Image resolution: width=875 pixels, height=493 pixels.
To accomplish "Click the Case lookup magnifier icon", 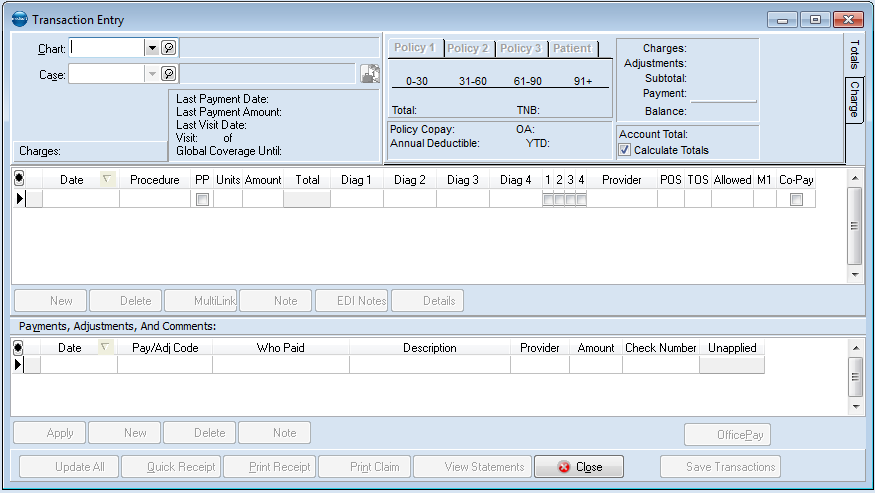I will pos(169,73).
